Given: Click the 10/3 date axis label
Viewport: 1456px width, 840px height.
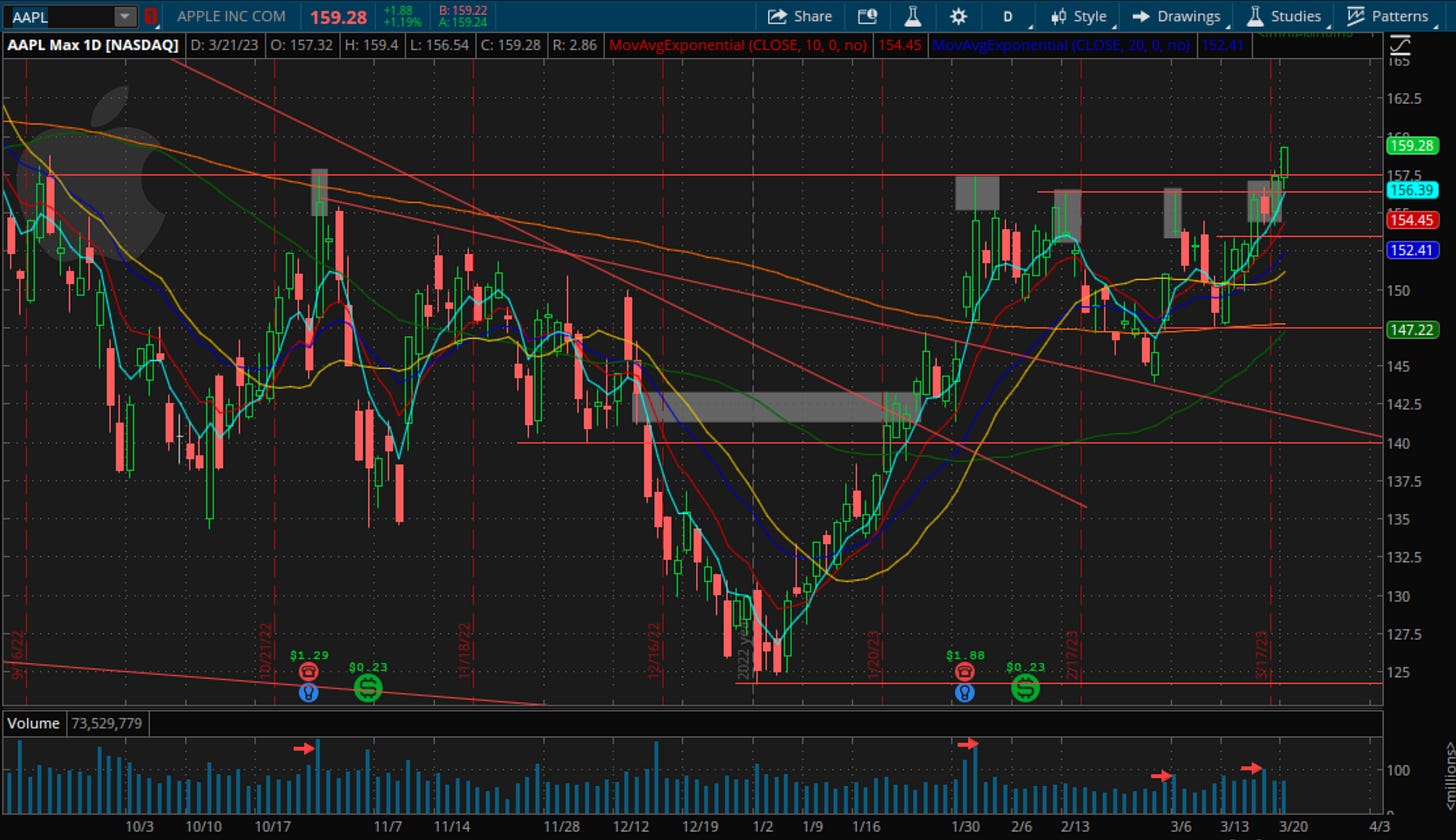Looking at the screenshot, I should 140,826.
